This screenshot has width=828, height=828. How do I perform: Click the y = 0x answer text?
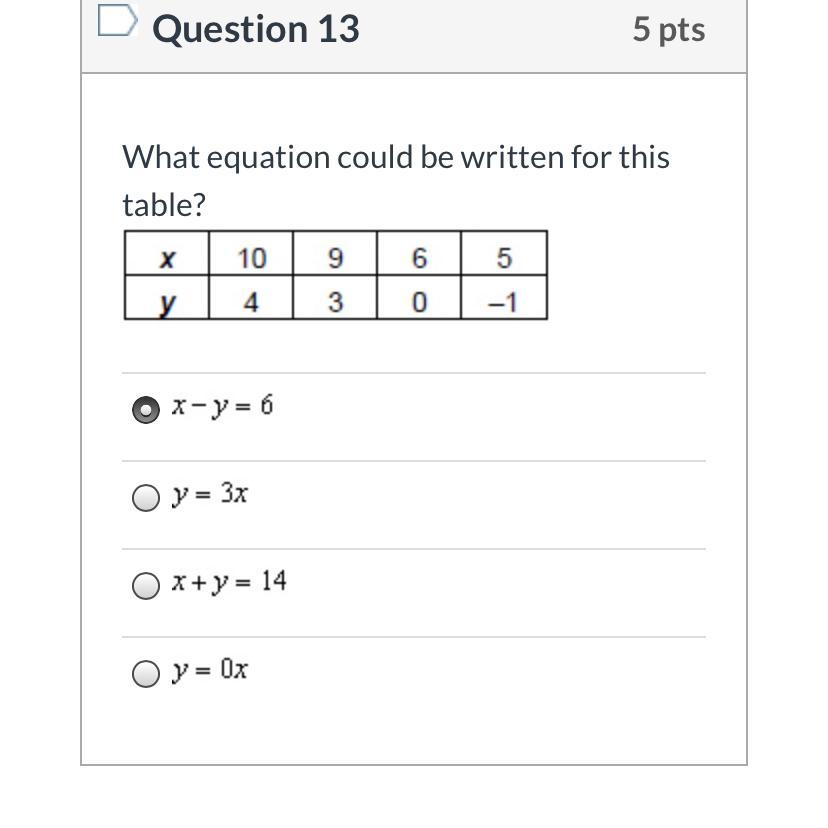210,670
